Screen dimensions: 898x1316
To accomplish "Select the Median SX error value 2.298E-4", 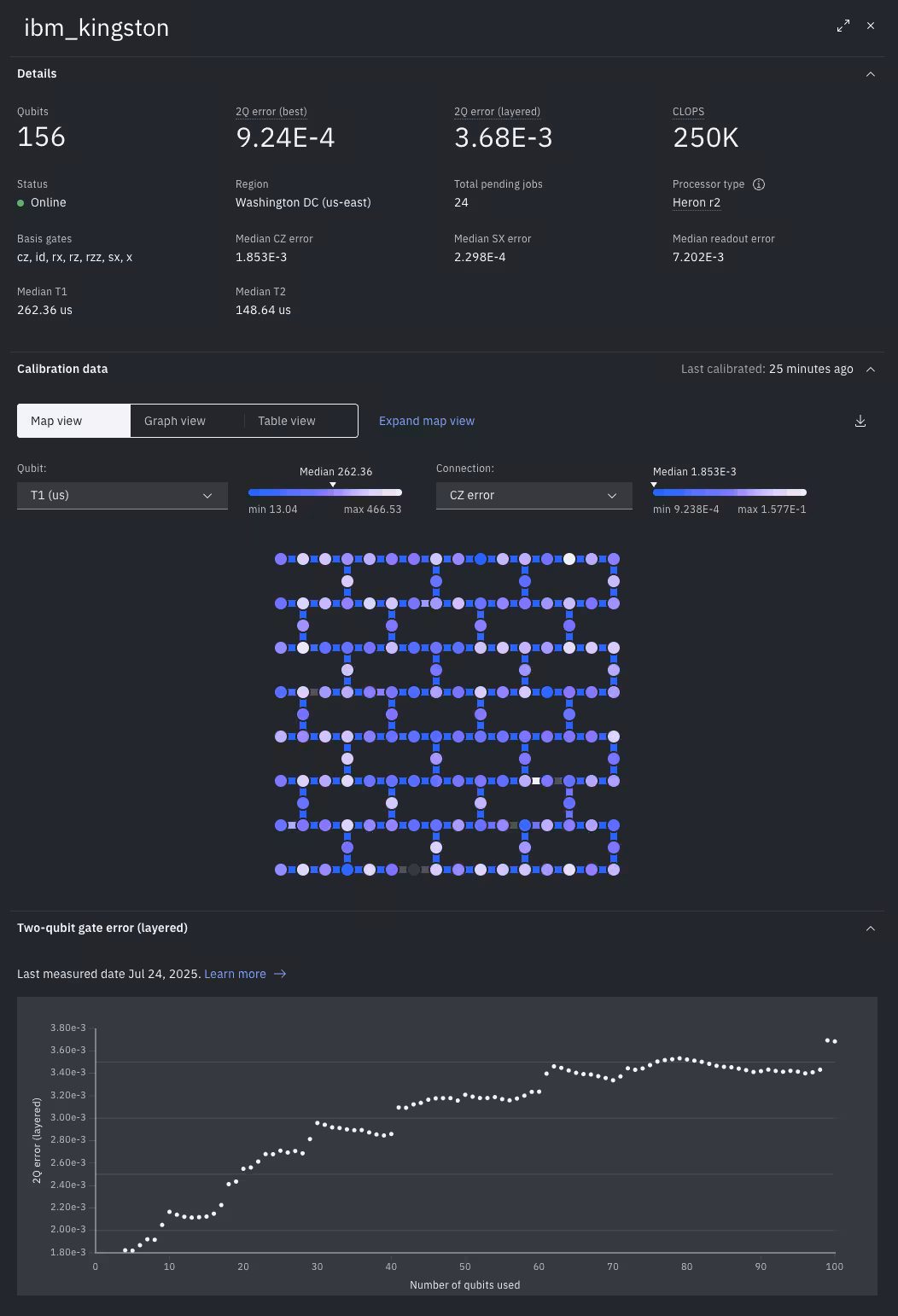I will point(480,258).
